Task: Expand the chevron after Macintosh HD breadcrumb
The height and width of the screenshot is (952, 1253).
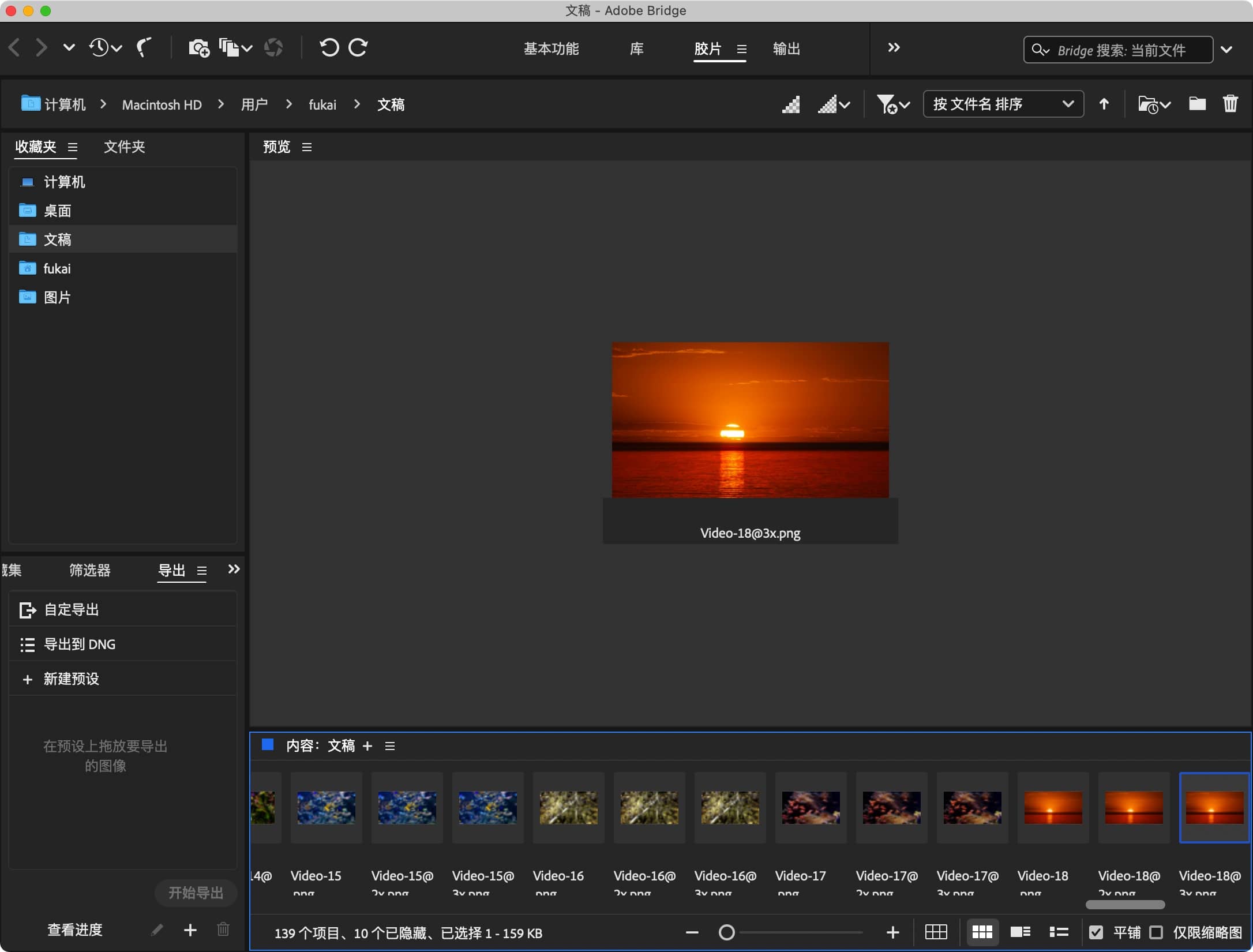Action: tap(221, 104)
